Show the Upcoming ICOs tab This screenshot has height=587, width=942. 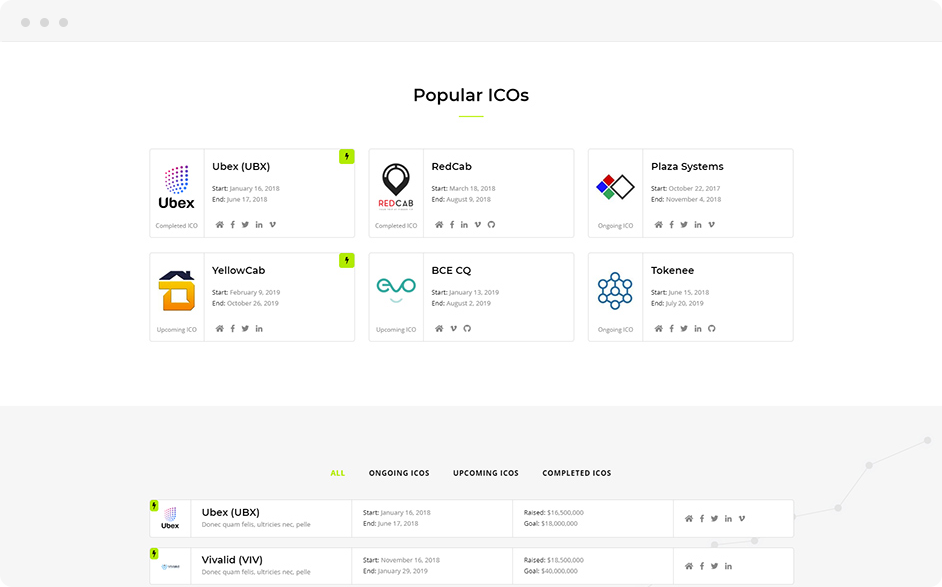485,473
